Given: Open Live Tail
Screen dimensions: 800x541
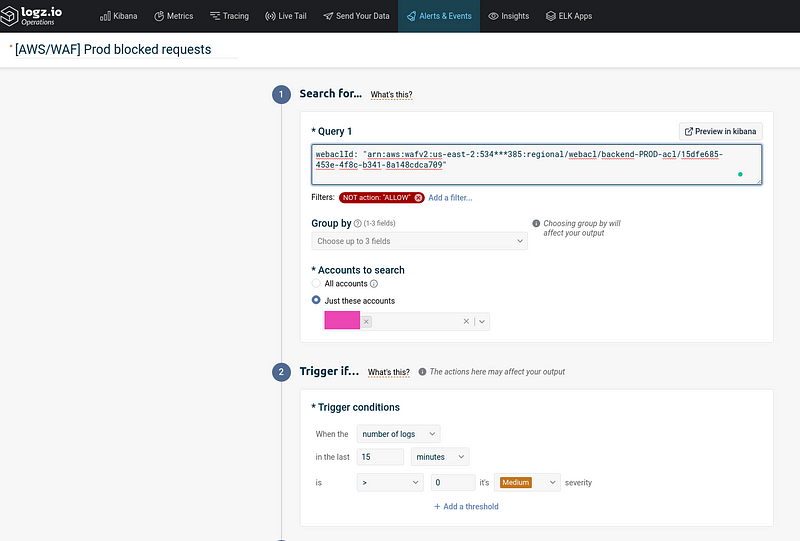Looking at the screenshot, I should [x=285, y=16].
